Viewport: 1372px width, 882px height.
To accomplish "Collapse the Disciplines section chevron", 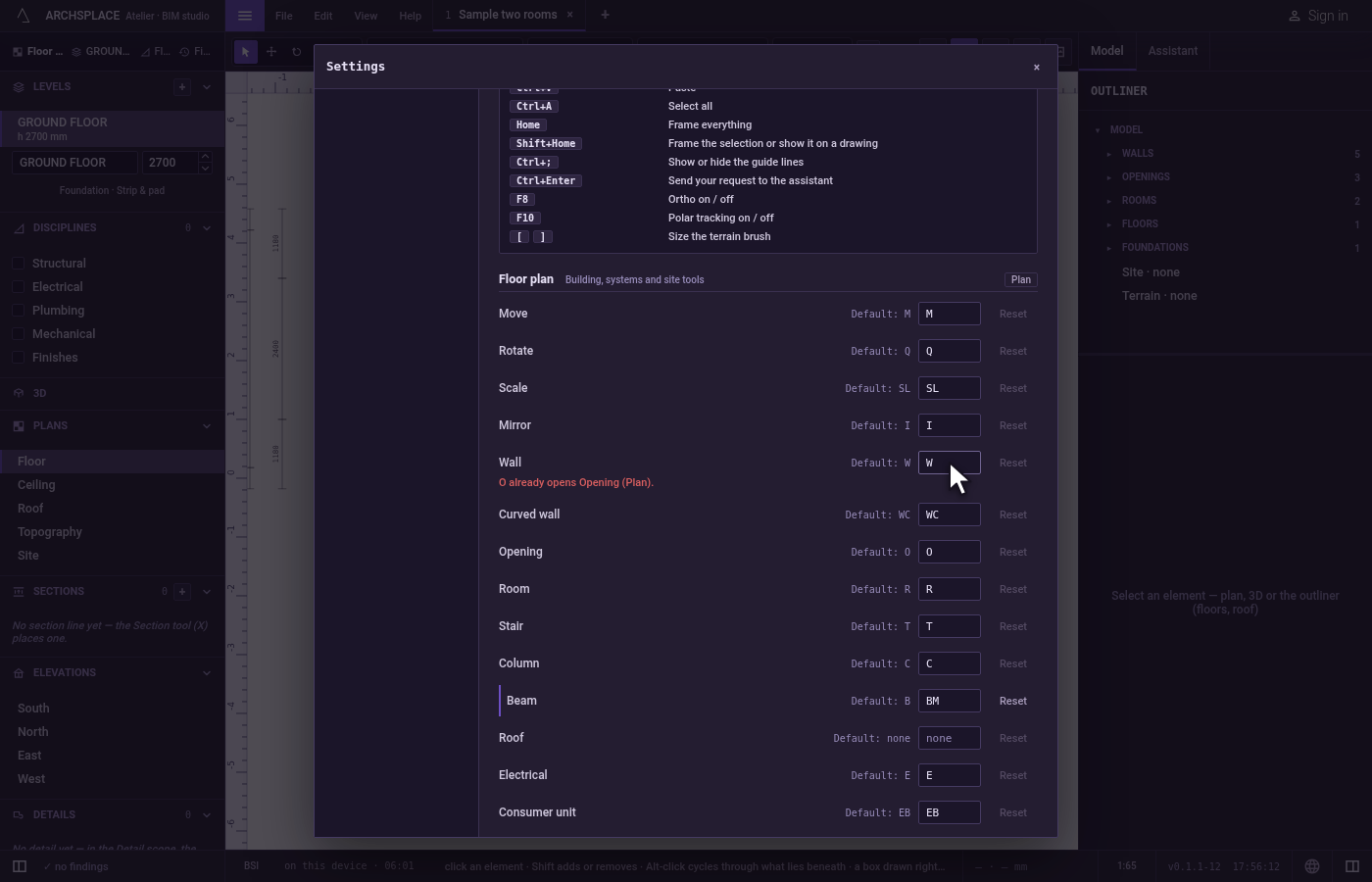I will (207, 227).
